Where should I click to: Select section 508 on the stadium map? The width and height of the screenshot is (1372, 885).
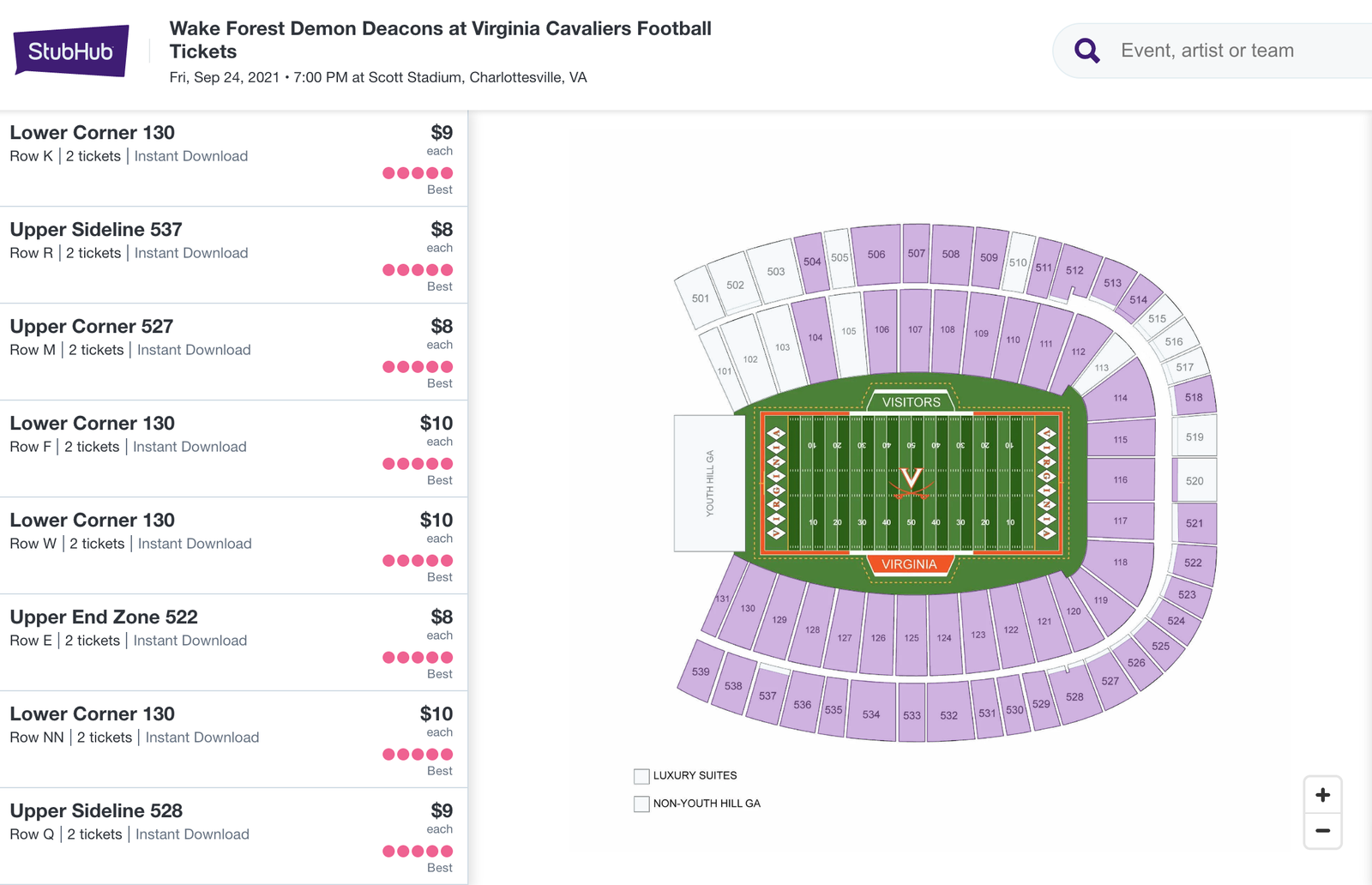point(951,254)
